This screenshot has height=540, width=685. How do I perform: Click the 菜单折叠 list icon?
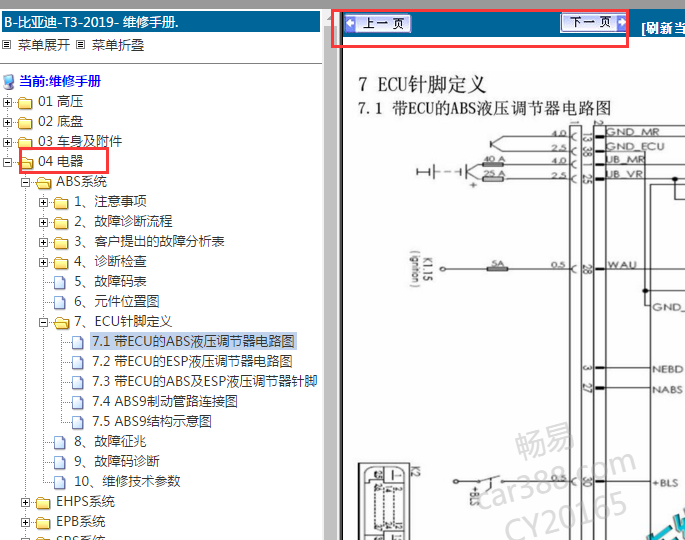pyautogui.click(x=80, y=45)
